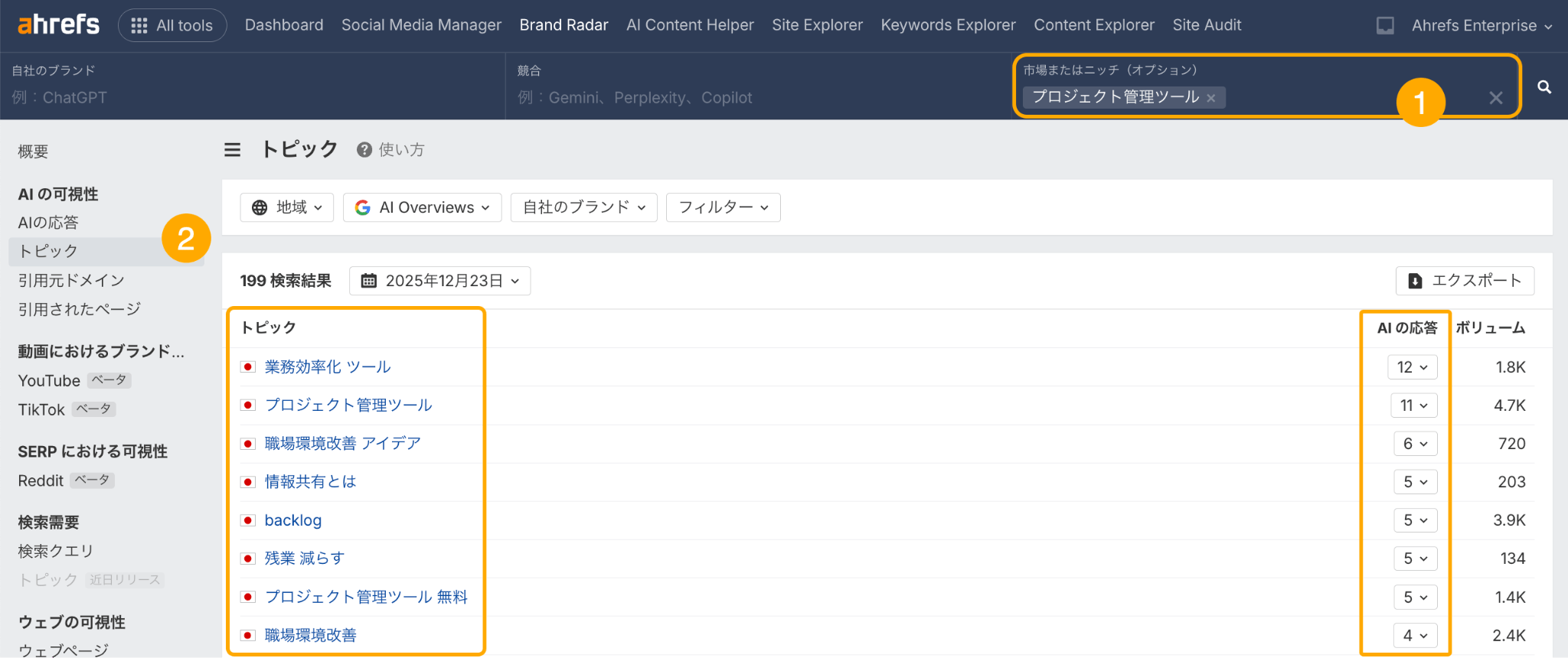Open the 使い方 help icon

coord(364,150)
